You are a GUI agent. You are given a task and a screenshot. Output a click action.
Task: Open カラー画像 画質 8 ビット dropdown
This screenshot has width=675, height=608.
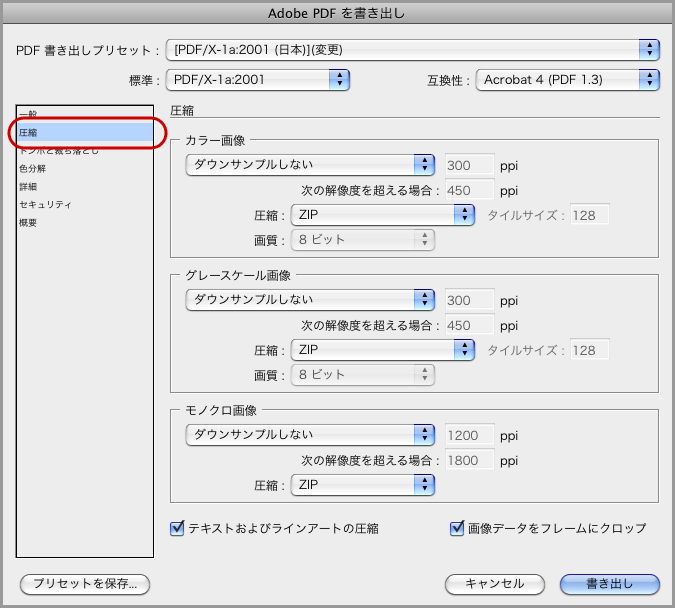coord(363,239)
